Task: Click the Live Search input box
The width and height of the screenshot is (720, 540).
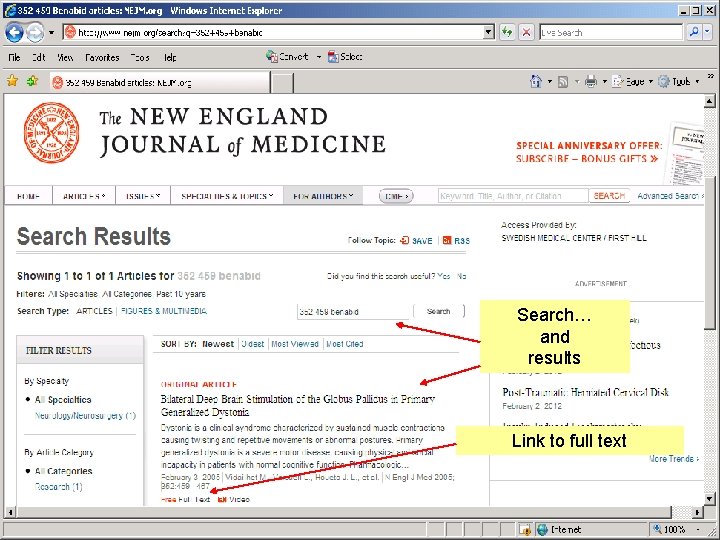Action: point(611,33)
